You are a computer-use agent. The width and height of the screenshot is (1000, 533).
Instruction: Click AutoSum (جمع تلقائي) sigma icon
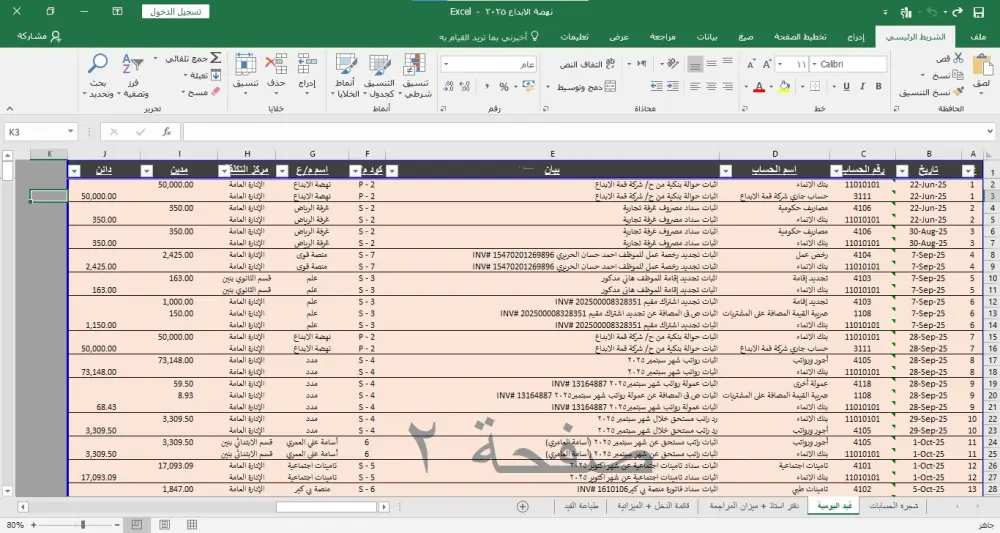point(216,58)
